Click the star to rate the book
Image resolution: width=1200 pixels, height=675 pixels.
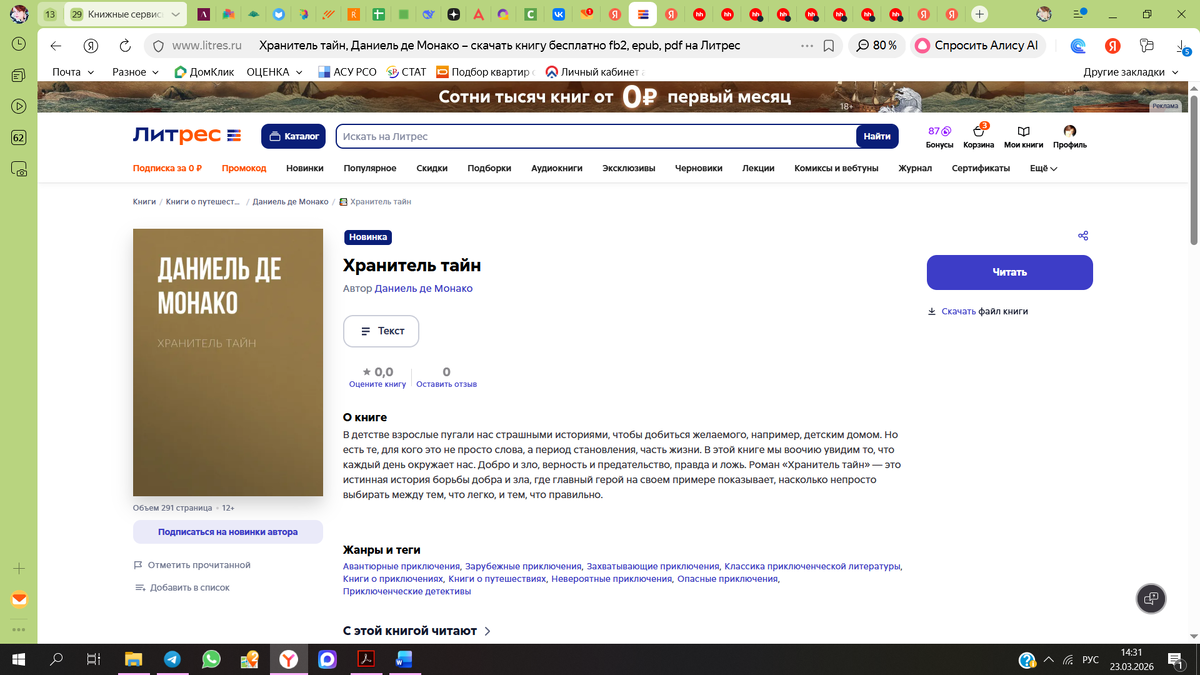coord(367,372)
